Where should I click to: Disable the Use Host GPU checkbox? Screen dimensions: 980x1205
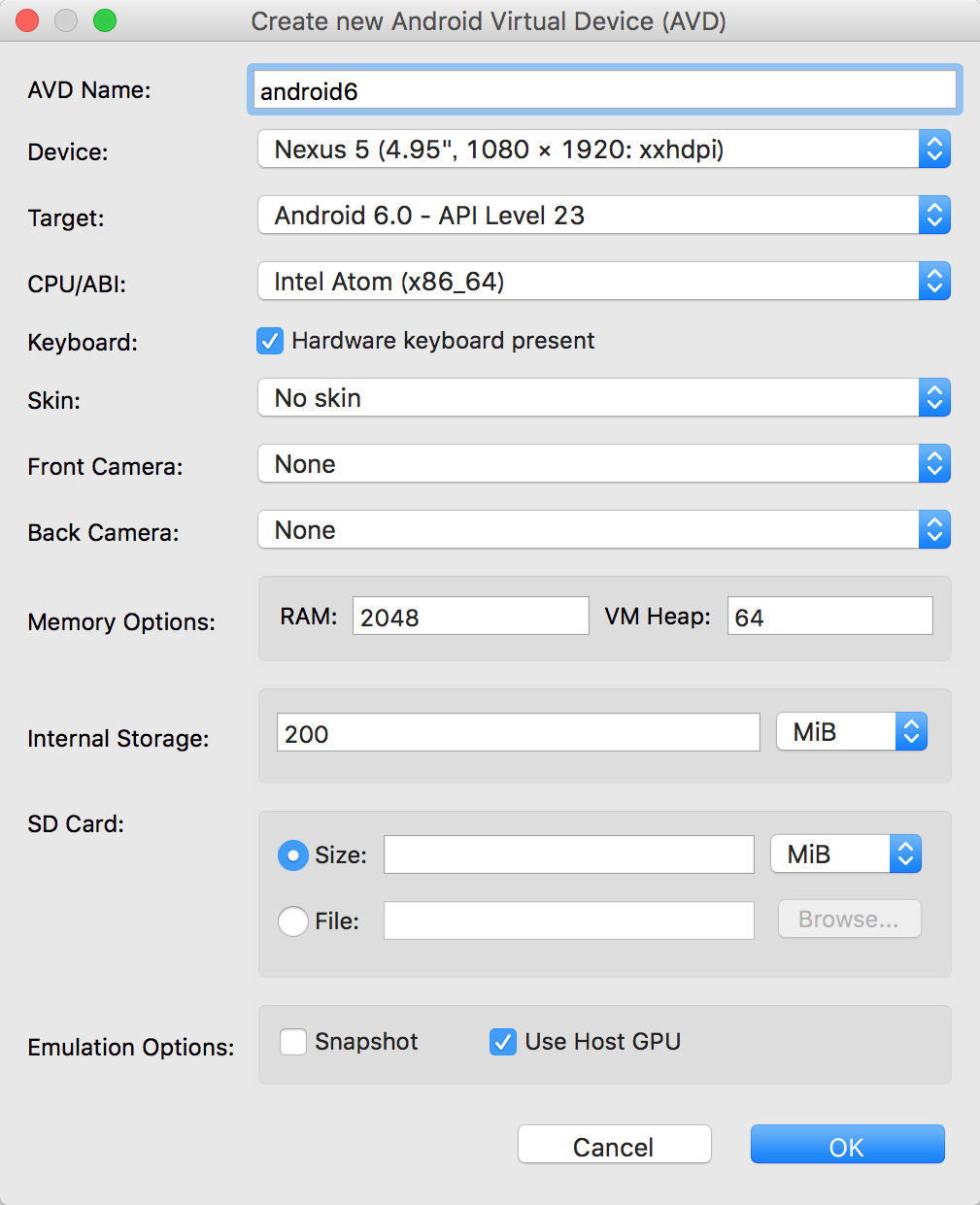point(503,1042)
